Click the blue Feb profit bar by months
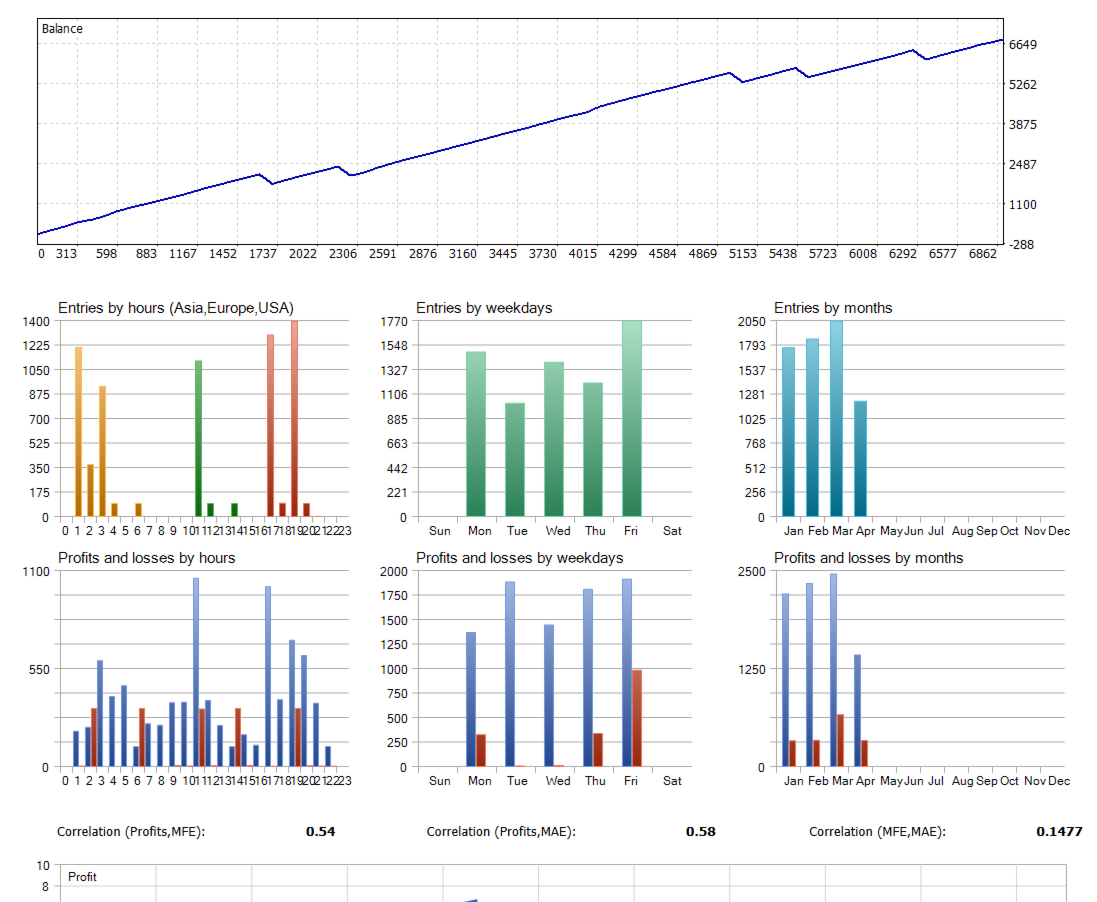This screenshot has width=1097, height=902. [x=809, y=675]
